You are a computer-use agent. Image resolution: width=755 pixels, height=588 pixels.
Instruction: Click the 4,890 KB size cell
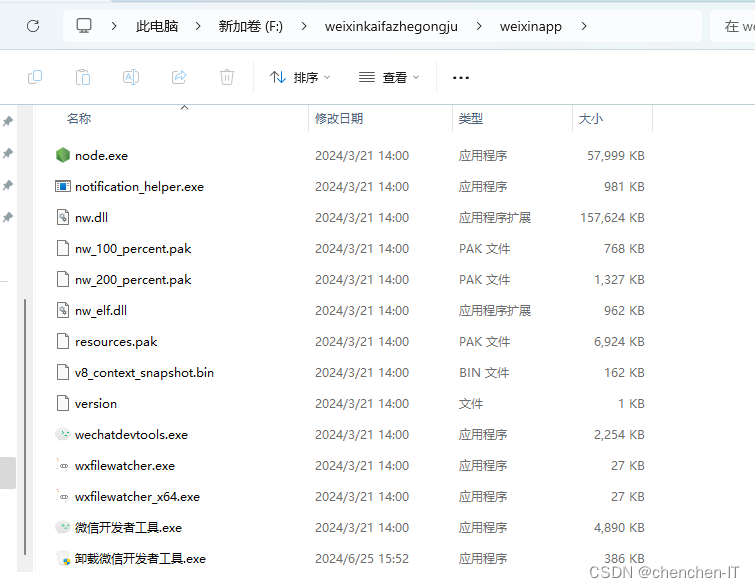tap(619, 527)
